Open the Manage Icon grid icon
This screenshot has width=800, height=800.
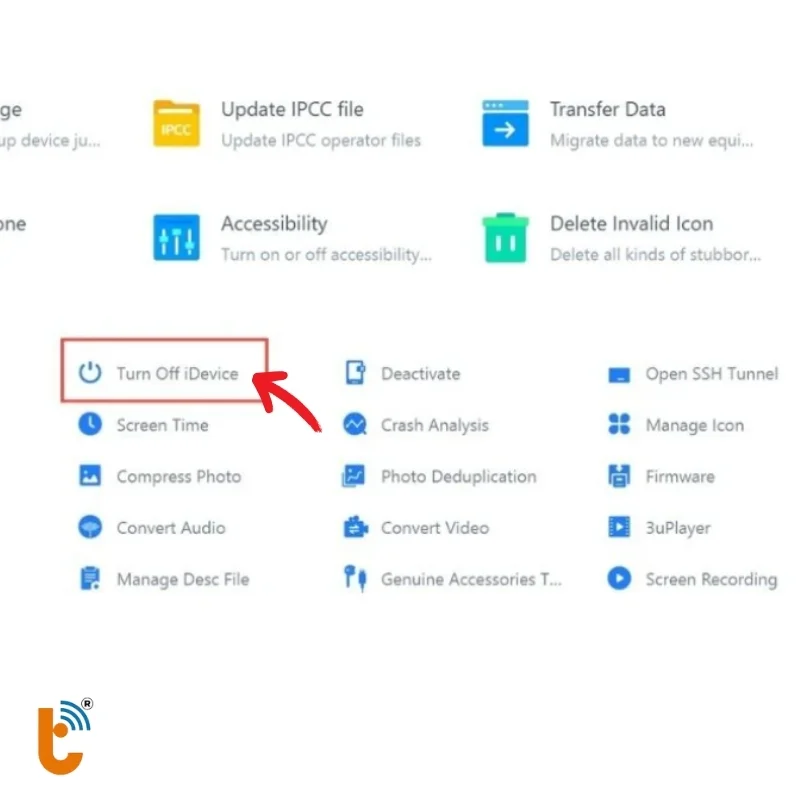[619, 425]
